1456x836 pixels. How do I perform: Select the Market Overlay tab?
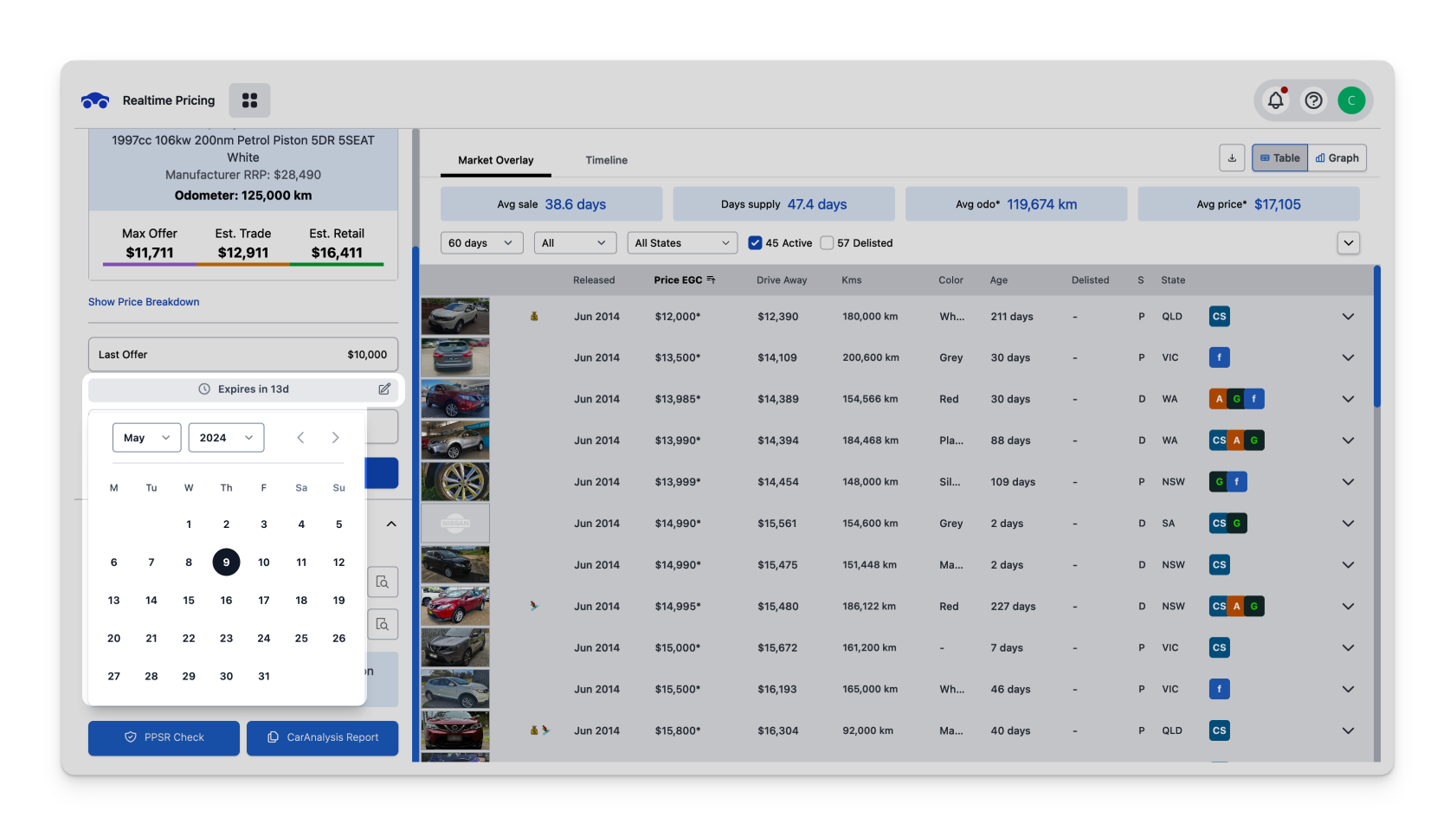click(495, 160)
